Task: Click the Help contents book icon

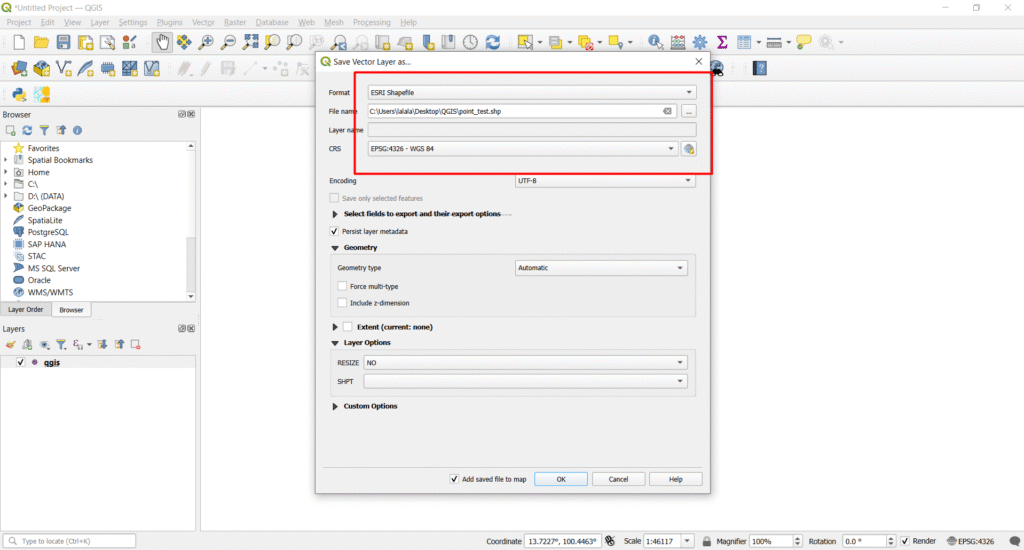Action: point(760,69)
